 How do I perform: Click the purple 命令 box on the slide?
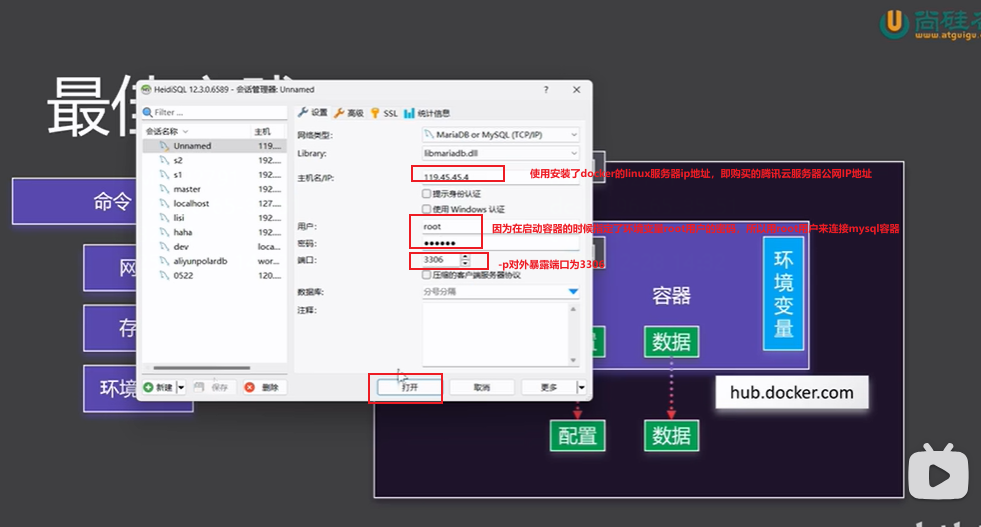[75, 202]
